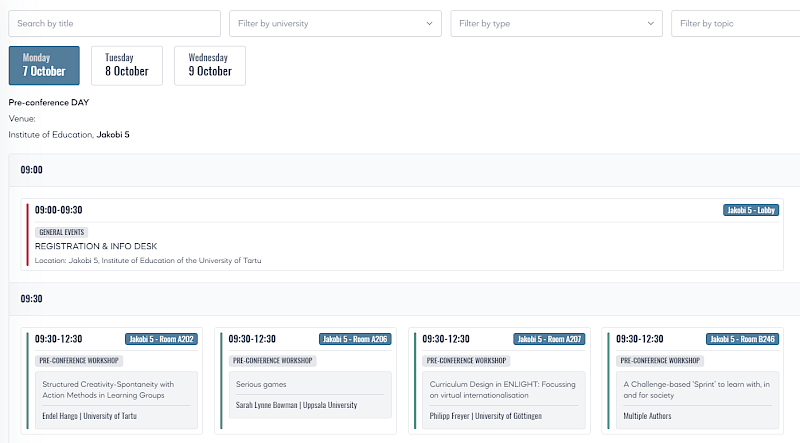Switch to the Tuesday 8 October tab
The width and height of the screenshot is (800, 443).
[127, 65]
